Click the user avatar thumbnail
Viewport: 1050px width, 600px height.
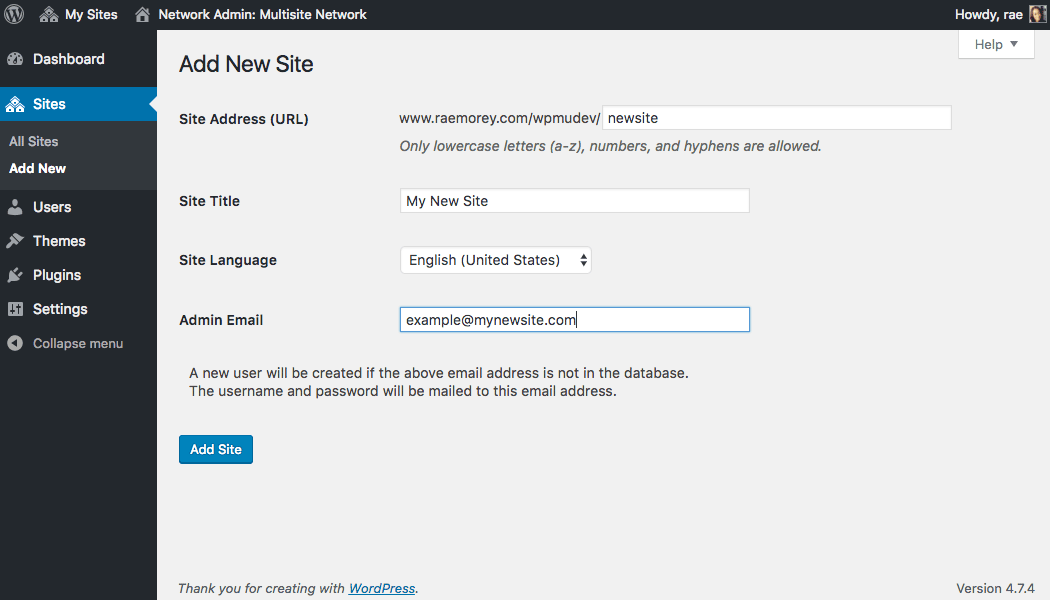pyautogui.click(x=1037, y=14)
